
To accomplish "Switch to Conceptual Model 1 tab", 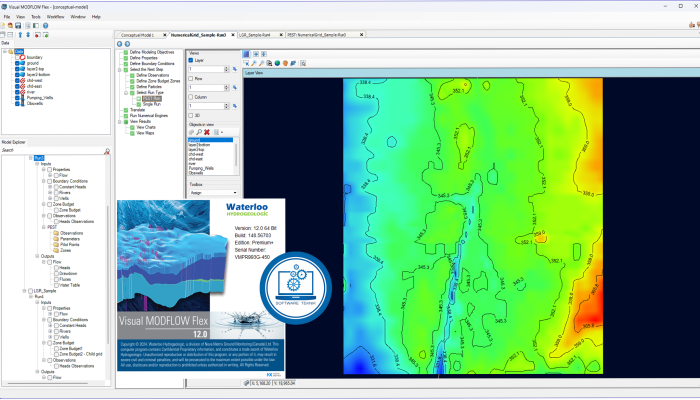I will pos(138,35).
